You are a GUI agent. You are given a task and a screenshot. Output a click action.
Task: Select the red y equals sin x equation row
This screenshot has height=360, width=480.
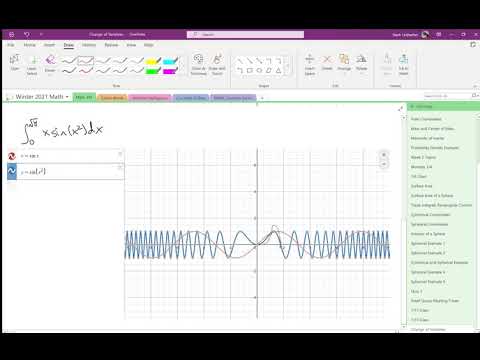[65, 156]
